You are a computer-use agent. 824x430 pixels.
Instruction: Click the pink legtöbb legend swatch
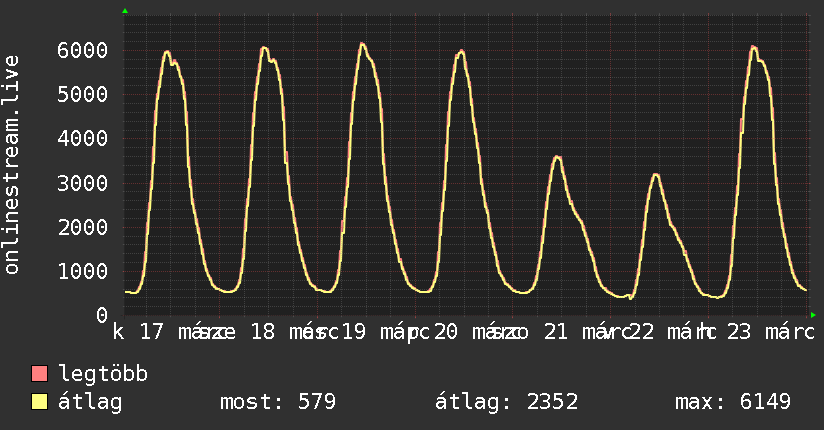[39, 374]
